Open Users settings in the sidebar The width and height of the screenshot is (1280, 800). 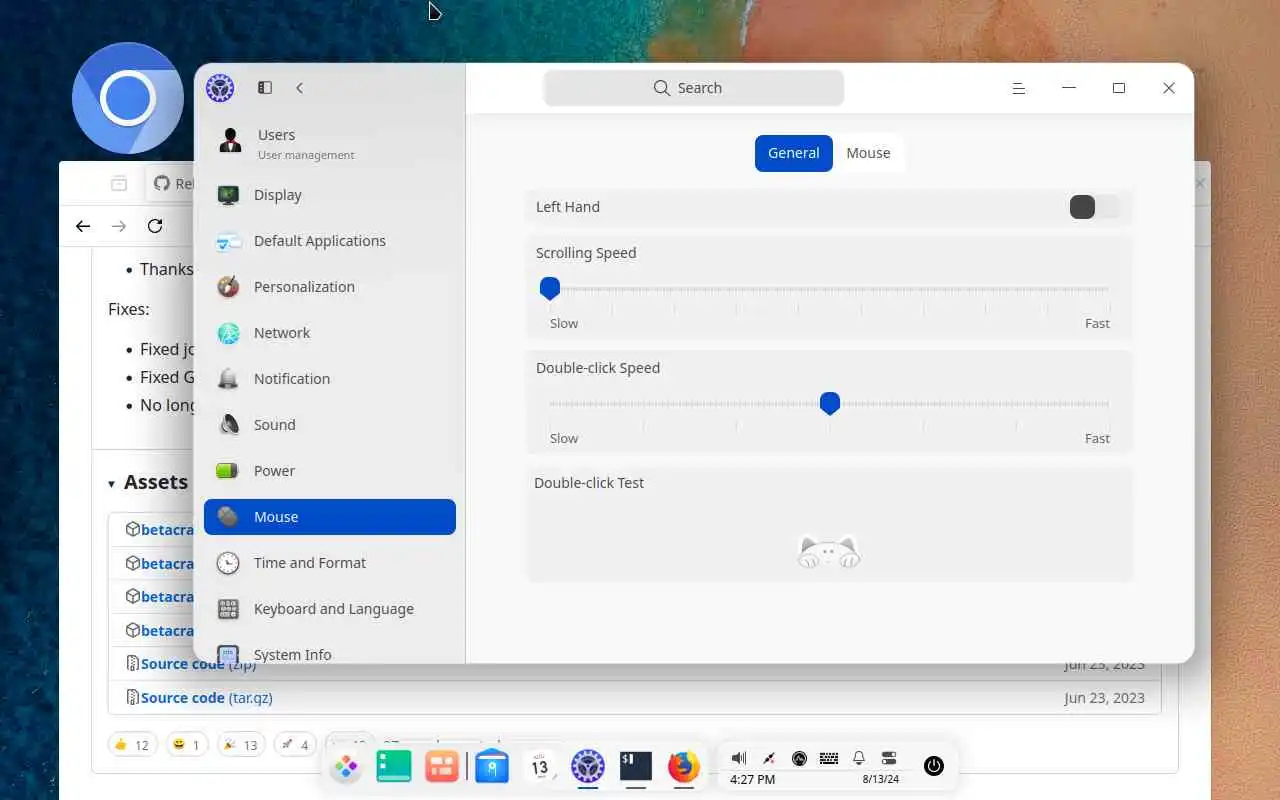coord(329,143)
